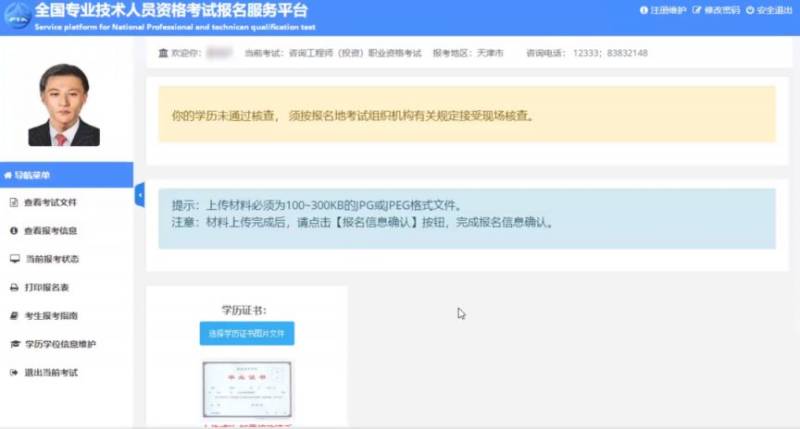Click the printer icon for 打印报名表
The image size is (800, 429).
14,287
